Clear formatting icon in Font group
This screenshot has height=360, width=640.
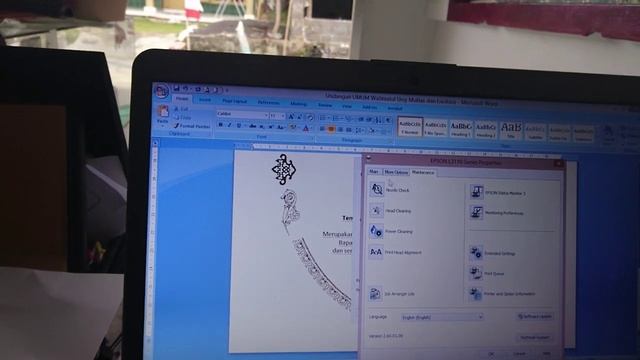click(x=310, y=118)
